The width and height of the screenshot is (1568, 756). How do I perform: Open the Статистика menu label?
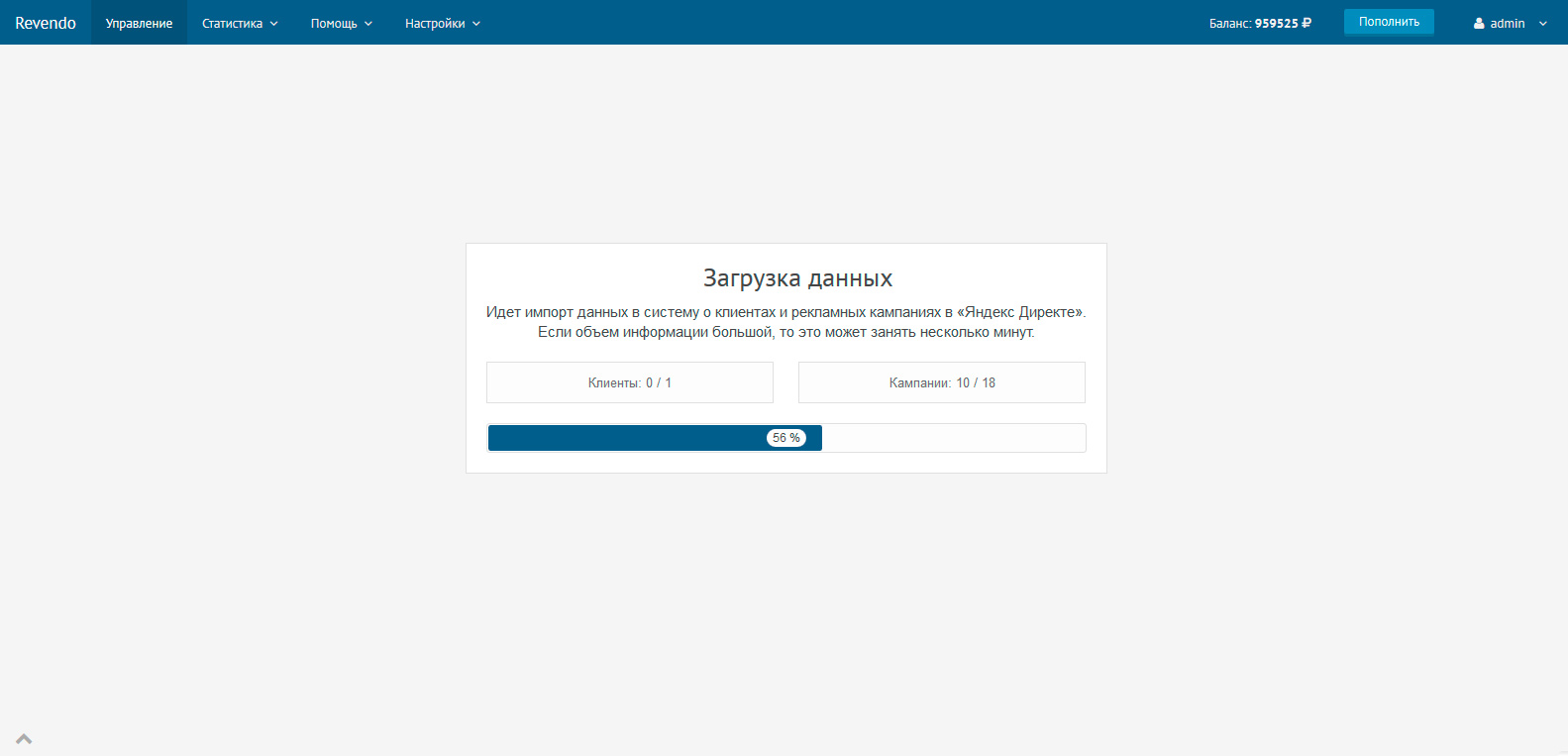pyautogui.click(x=232, y=24)
